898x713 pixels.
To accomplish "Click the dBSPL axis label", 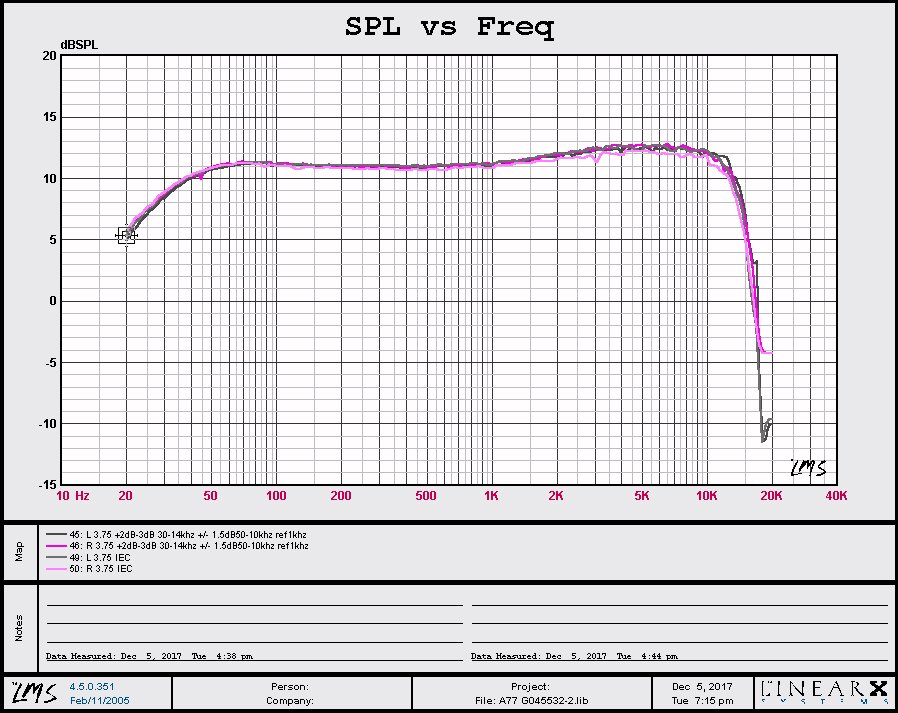I will [x=78, y=45].
